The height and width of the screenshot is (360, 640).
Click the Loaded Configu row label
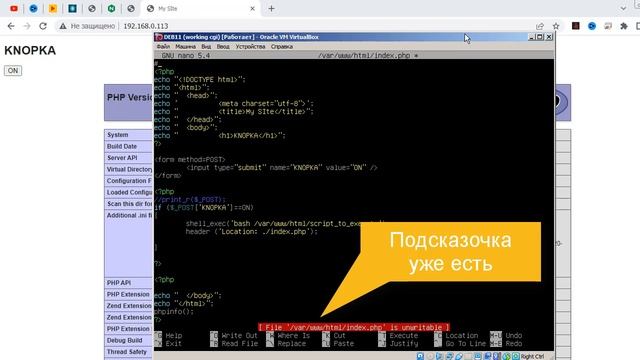pos(129,192)
